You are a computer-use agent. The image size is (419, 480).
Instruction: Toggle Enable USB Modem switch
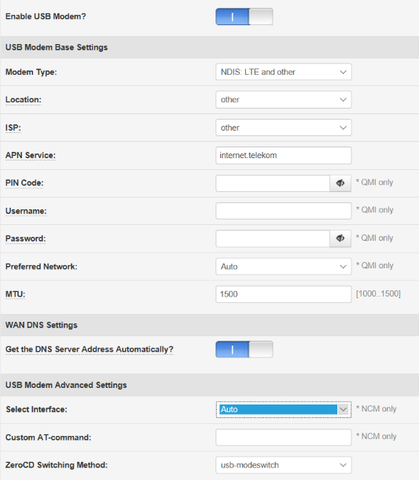pos(244,17)
